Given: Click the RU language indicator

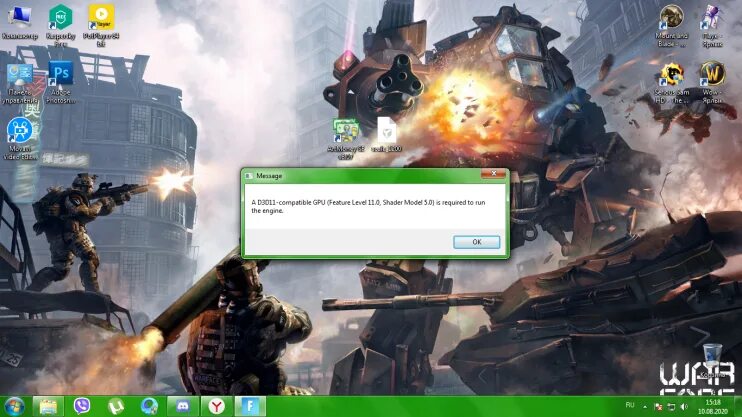Looking at the screenshot, I should click(x=629, y=405).
